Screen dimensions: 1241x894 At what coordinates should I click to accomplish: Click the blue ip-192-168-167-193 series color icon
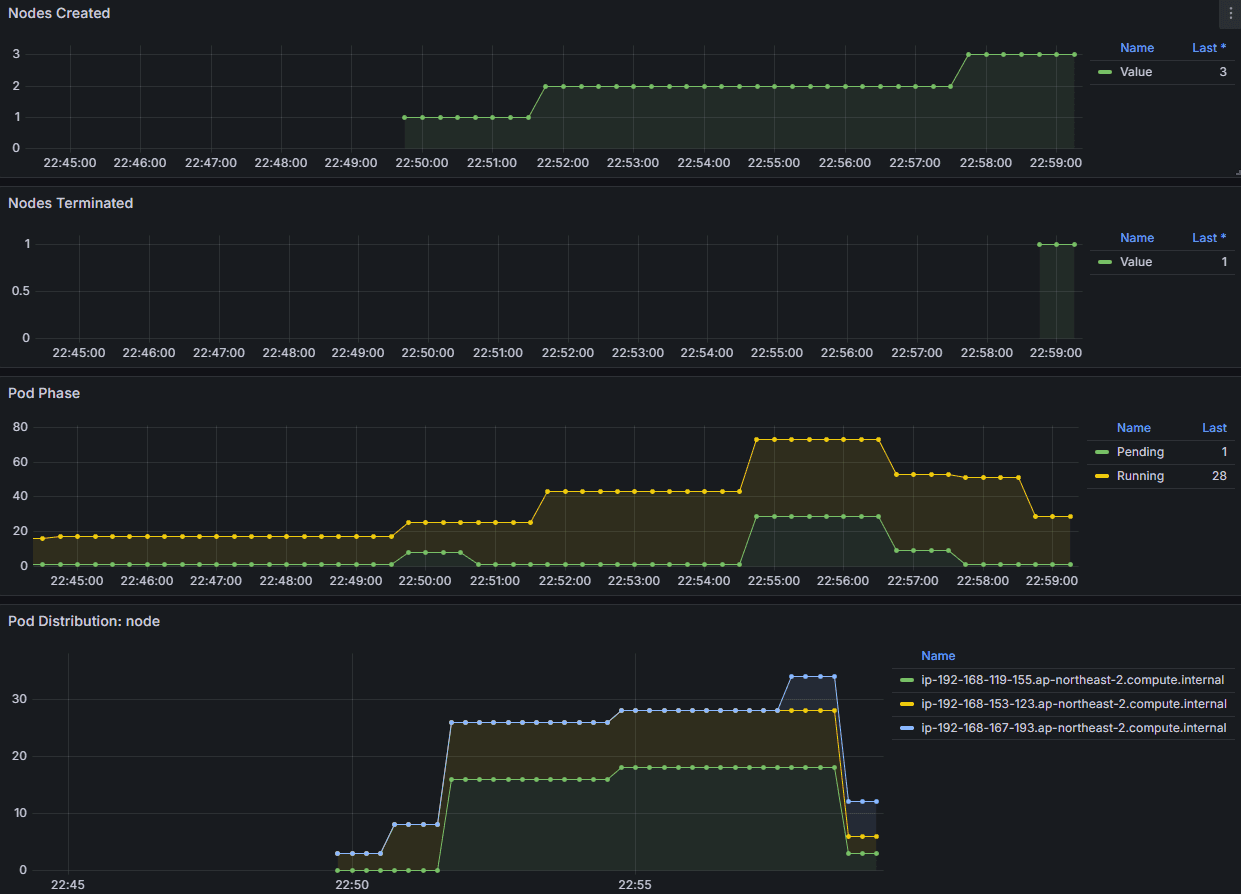(x=906, y=729)
